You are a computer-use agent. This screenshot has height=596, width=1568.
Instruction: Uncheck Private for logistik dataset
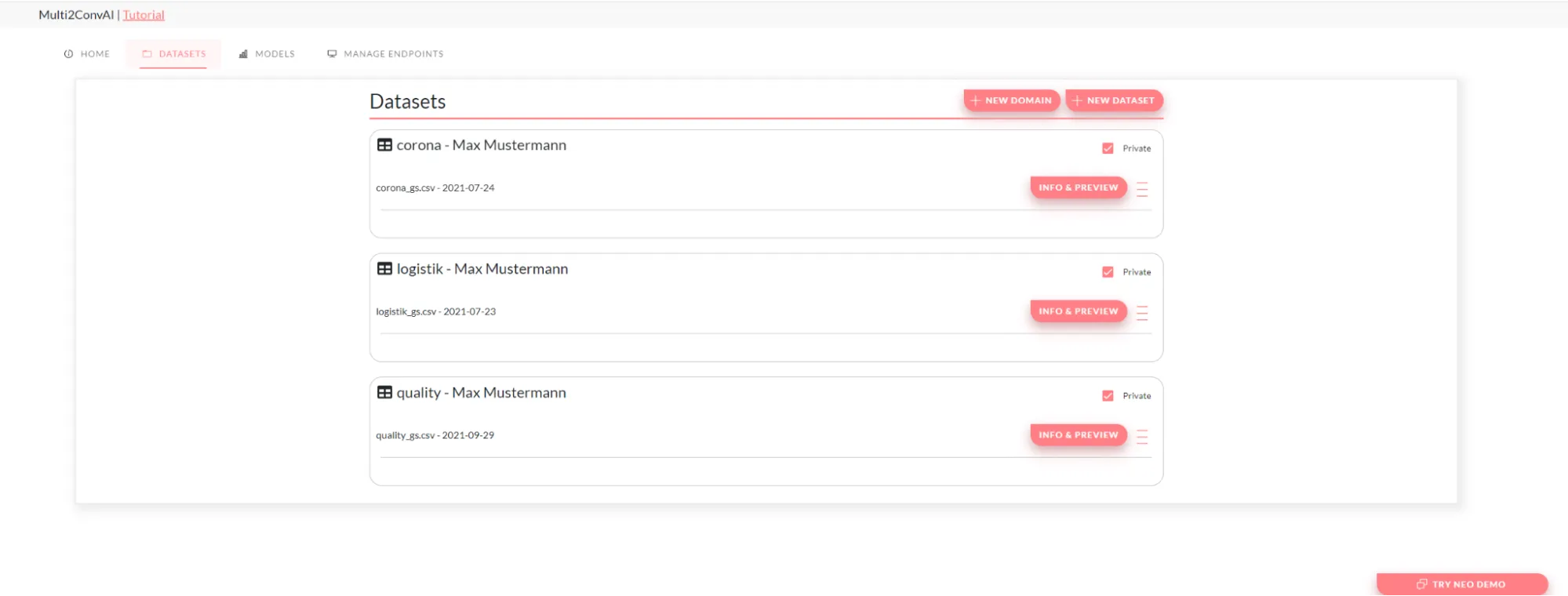click(x=1108, y=272)
